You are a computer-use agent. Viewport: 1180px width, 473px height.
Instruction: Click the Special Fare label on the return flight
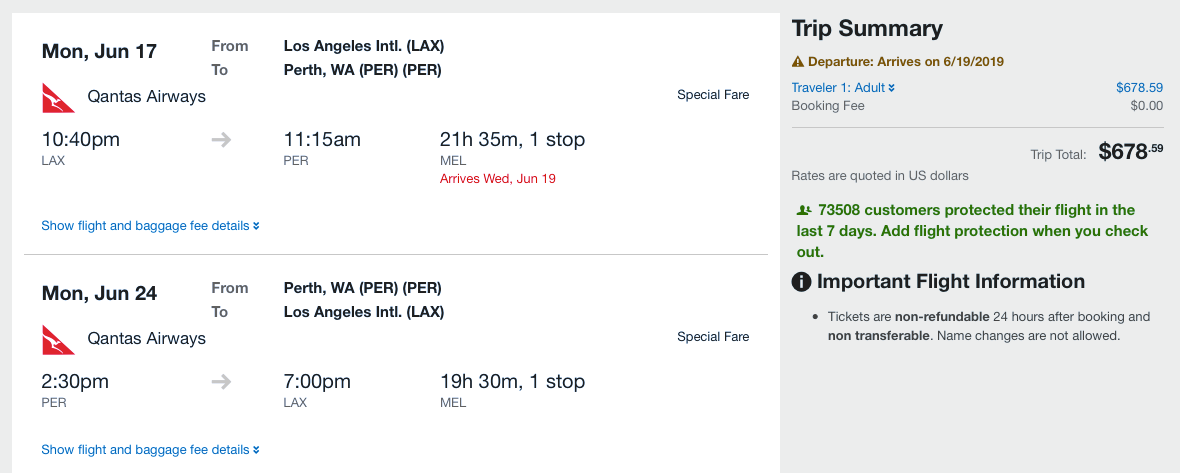pos(713,337)
